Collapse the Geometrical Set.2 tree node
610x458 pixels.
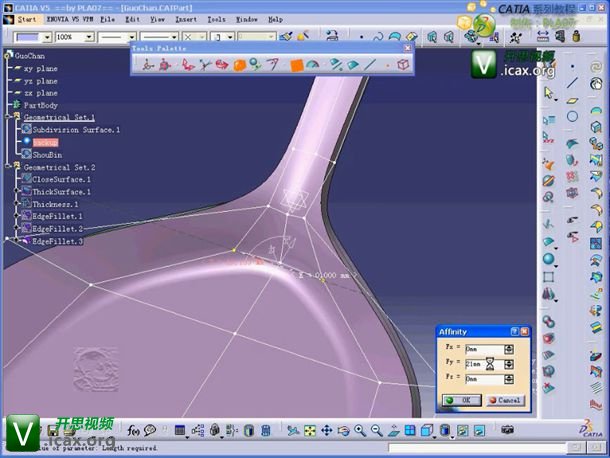coord(7,168)
